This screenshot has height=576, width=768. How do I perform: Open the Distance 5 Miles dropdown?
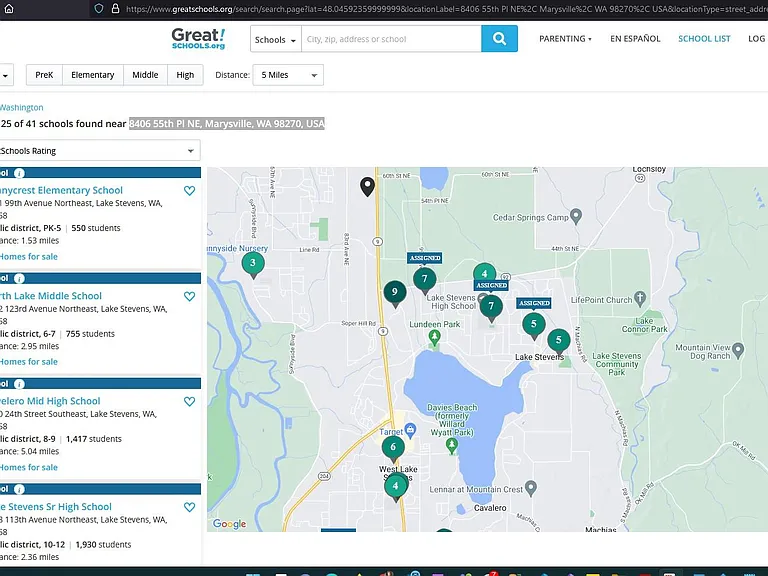pos(288,75)
